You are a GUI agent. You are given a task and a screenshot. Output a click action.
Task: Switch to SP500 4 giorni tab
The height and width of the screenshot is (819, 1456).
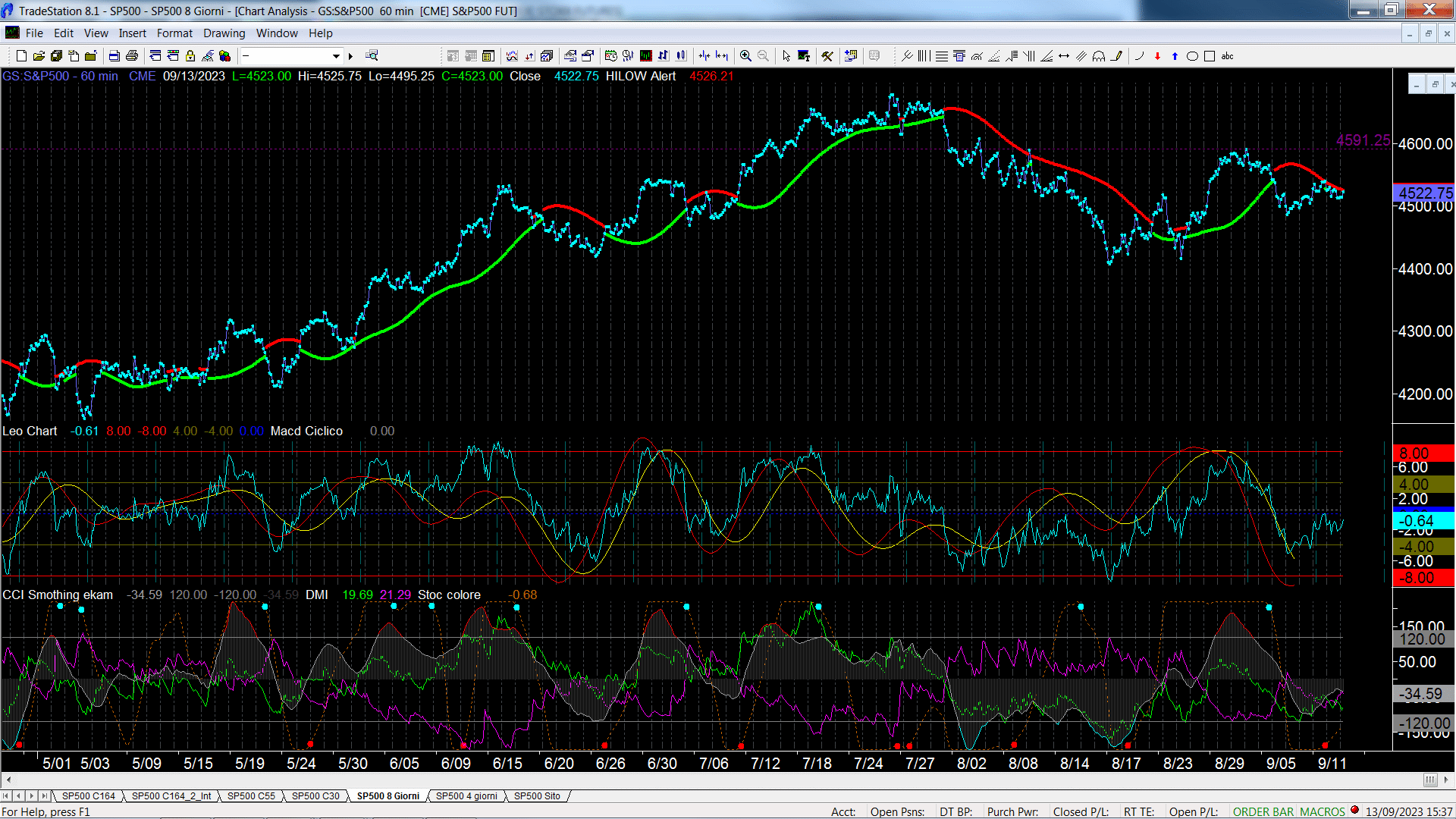[466, 795]
